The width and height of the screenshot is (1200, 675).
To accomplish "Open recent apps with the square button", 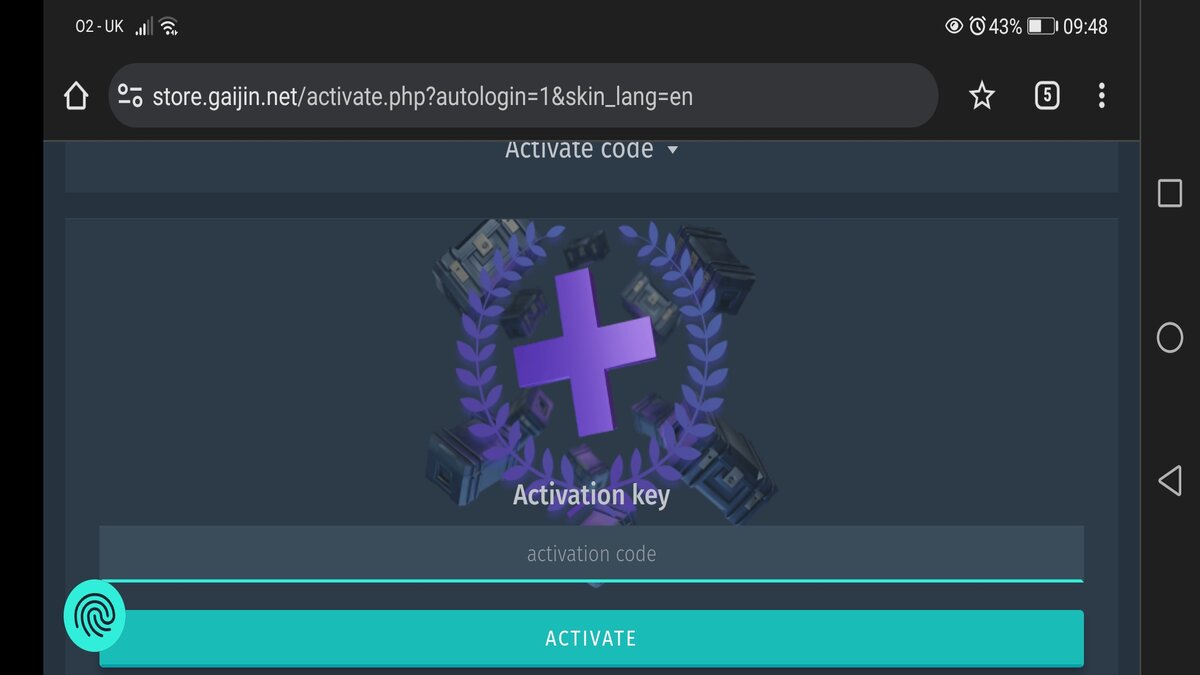I will (x=1170, y=193).
